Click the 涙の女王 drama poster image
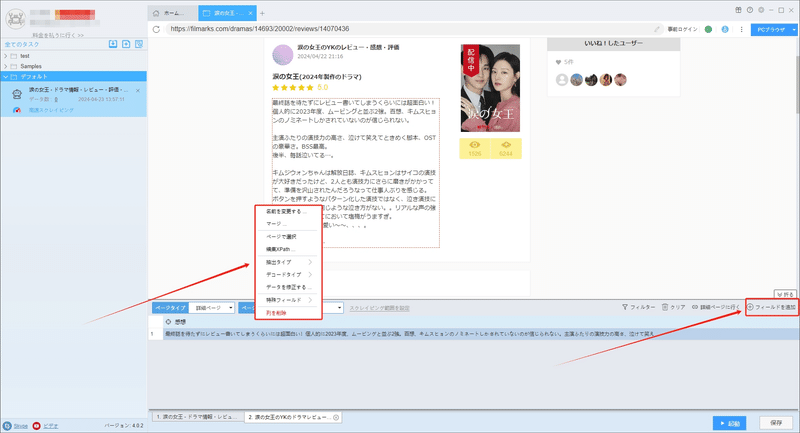 click(x=490, y=88)
